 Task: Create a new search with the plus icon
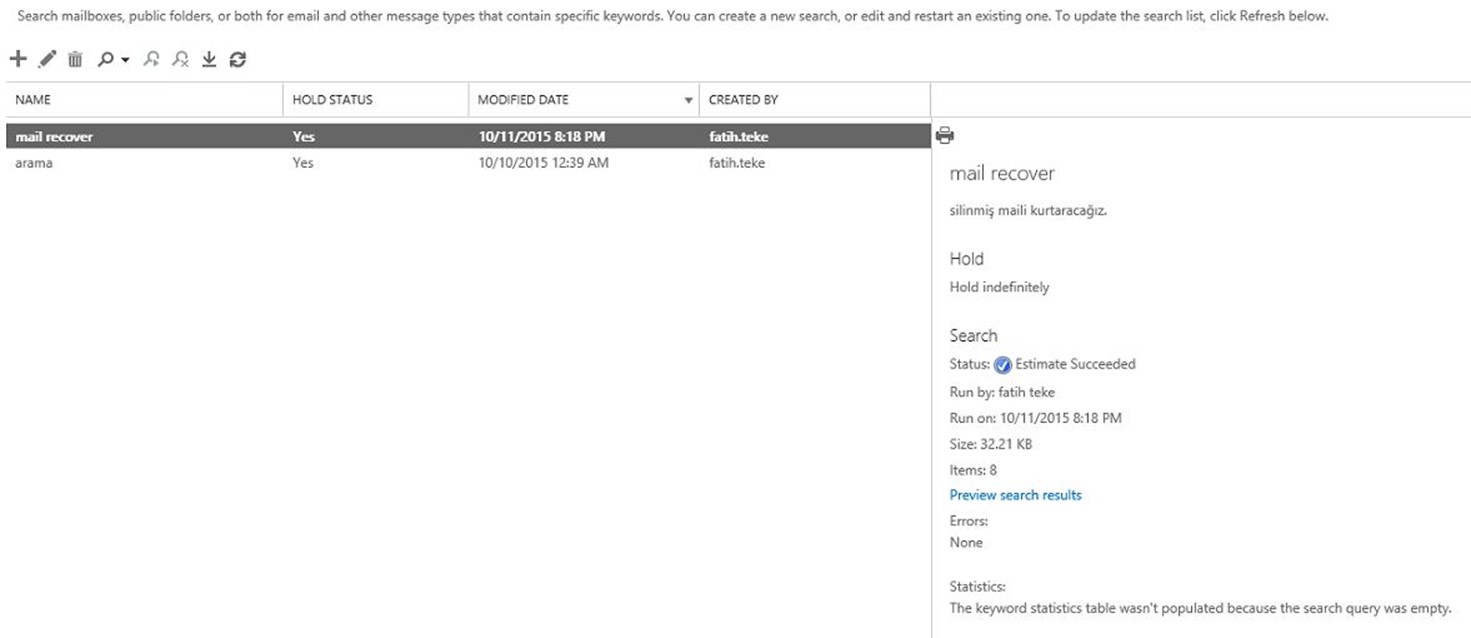click(17, 60)
